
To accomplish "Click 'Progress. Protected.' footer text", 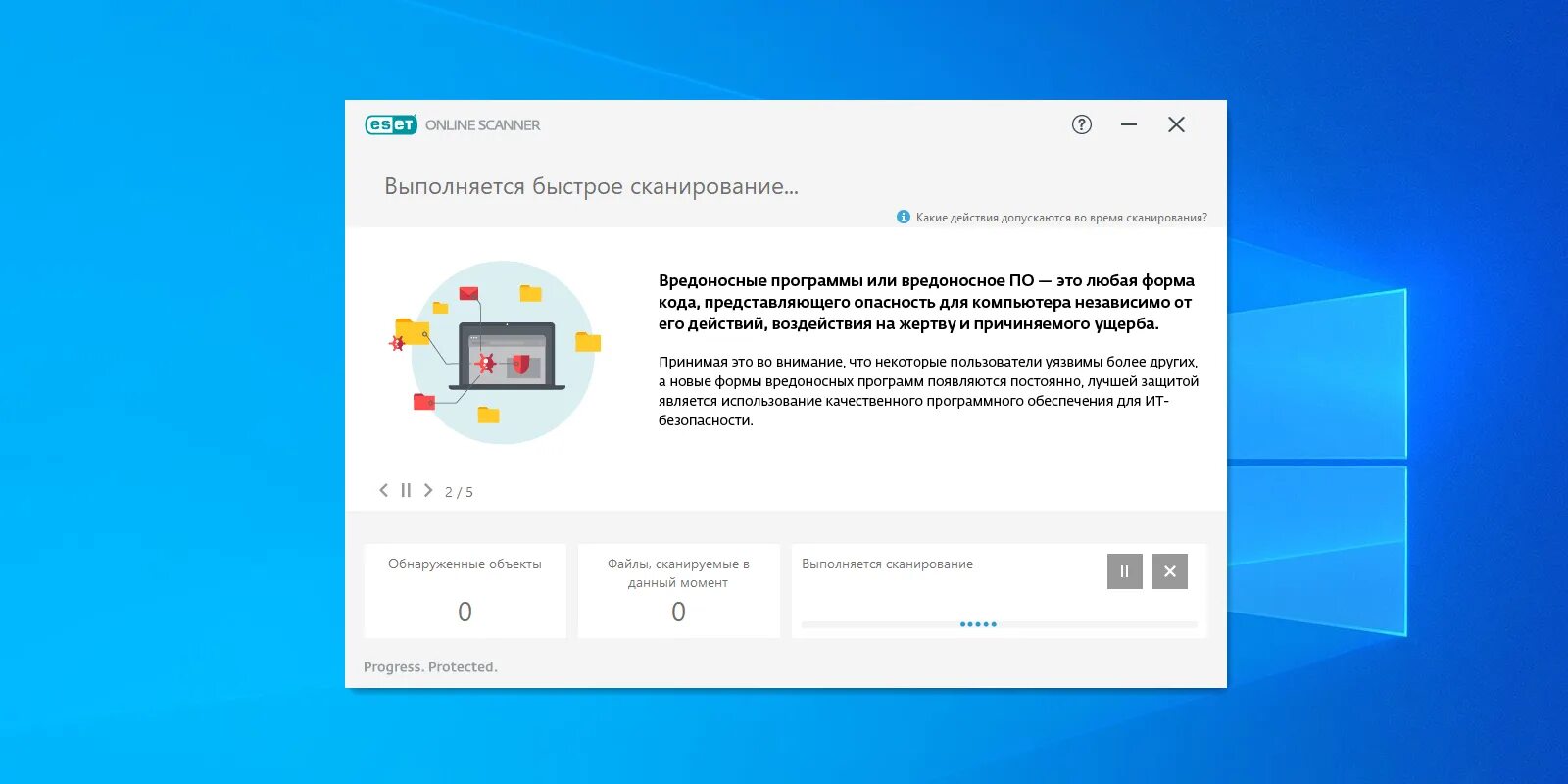I will pos(430,667).
